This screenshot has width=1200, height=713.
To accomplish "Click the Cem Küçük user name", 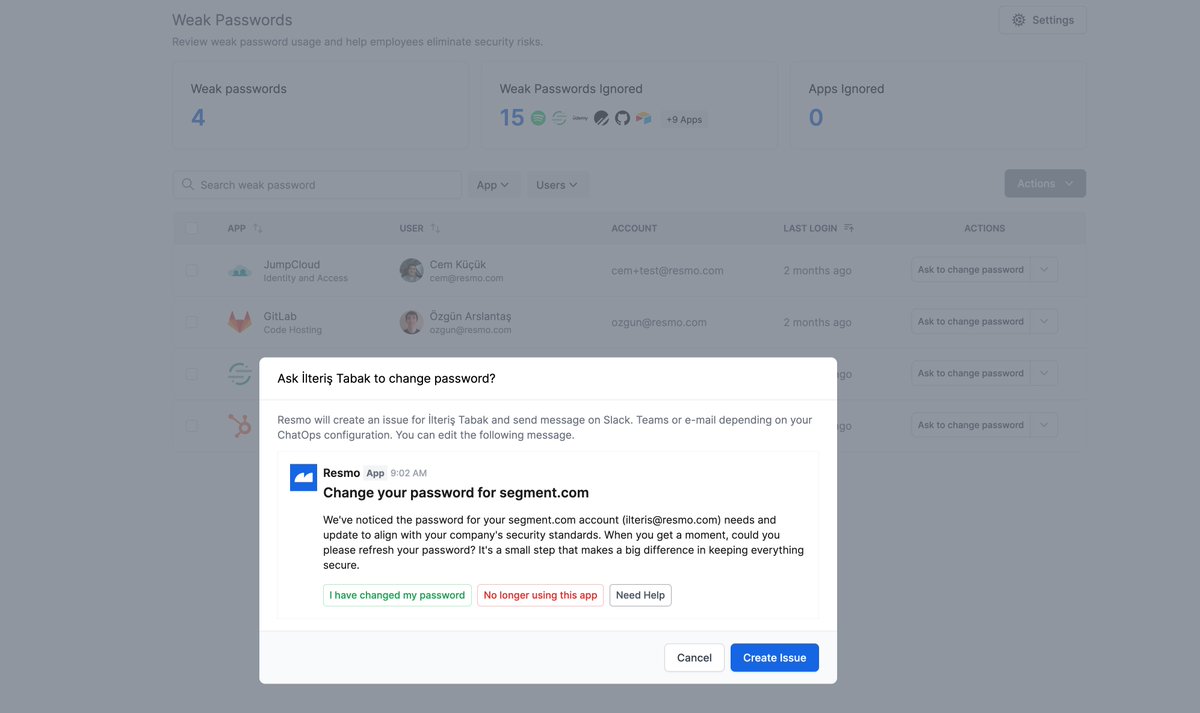I will (458, 265).
